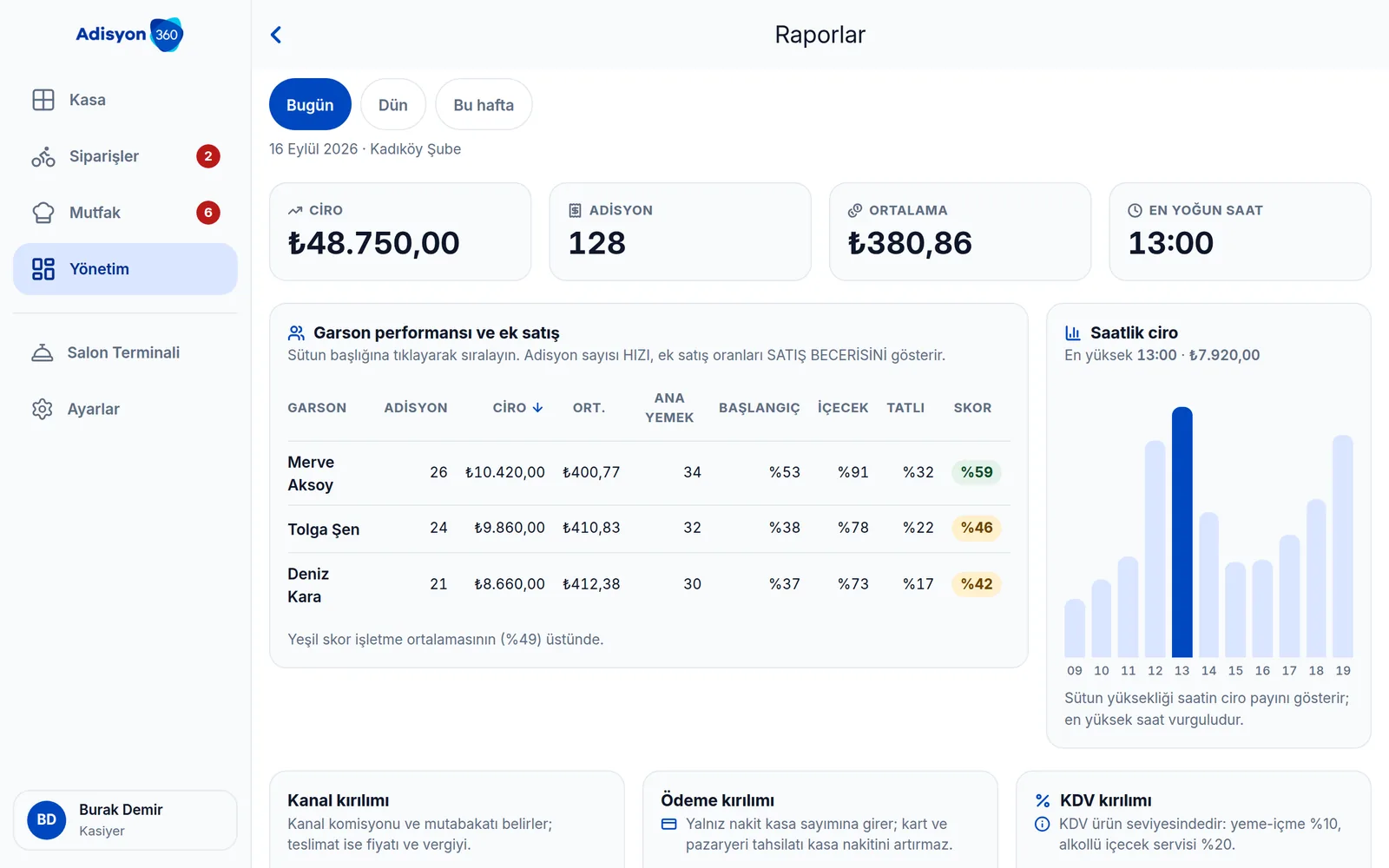The height and width of the screenshot is (868, 1389).
Task: Click the highlighted 13:00 bar in the chart
Action: point(1182,532)
